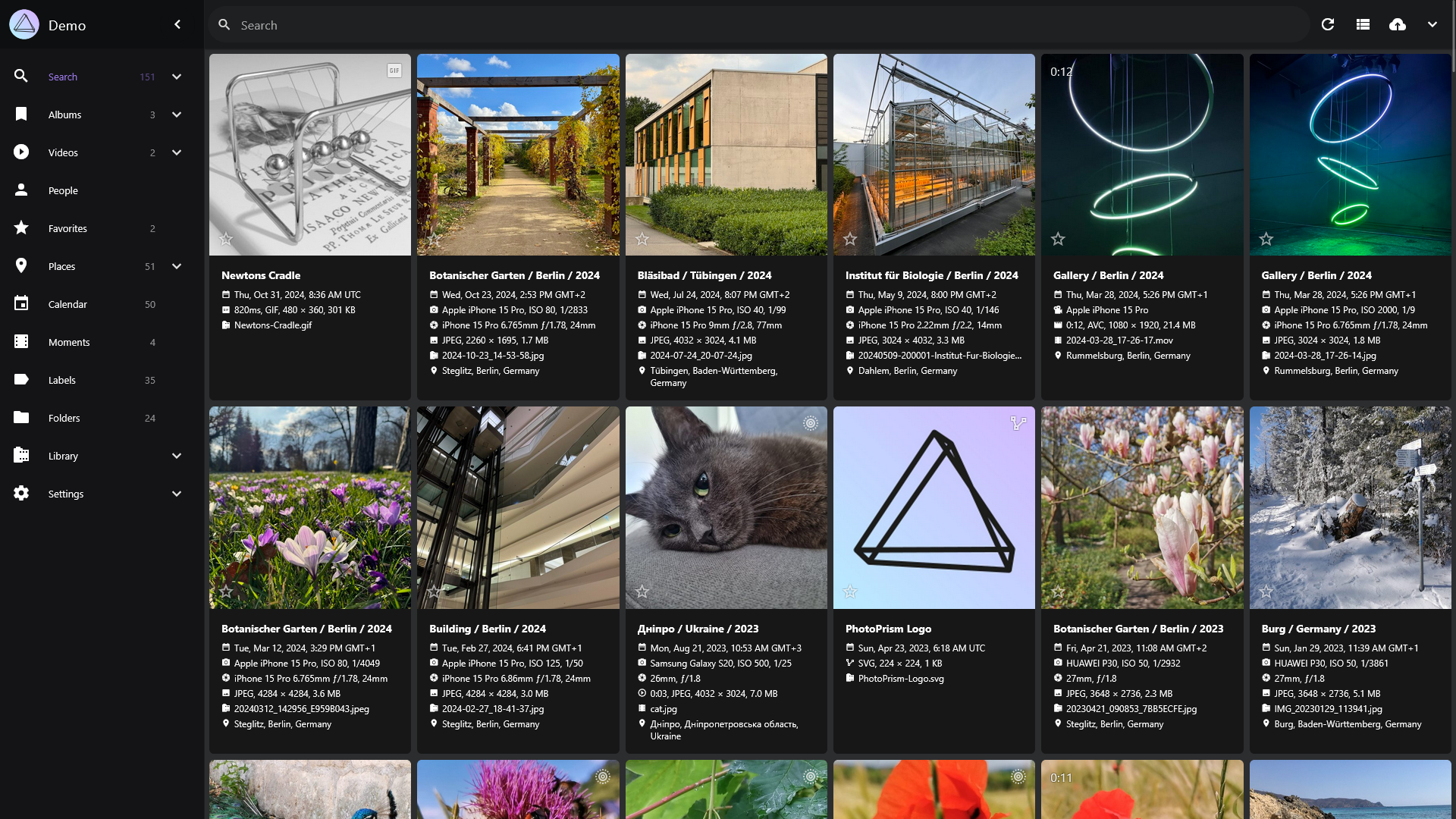Image resolution: width=1456 pixels, height=819 pixels.
Task: Expand the Albums submenu chevron
Action: pyautogui.click(x=177, y=115)
